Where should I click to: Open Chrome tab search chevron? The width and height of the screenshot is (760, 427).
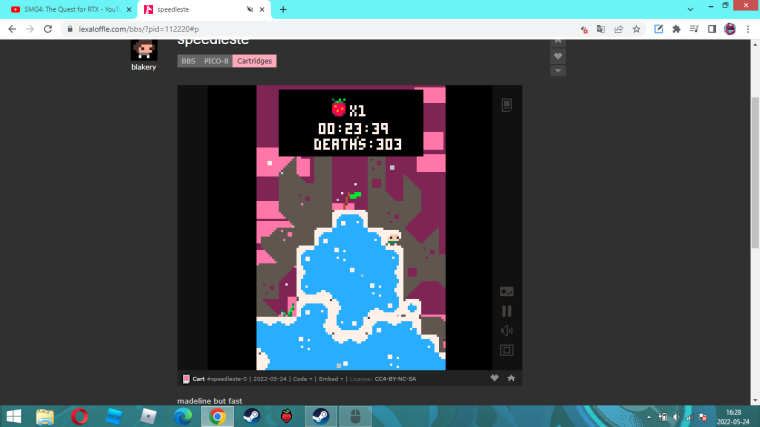[690, 9]
